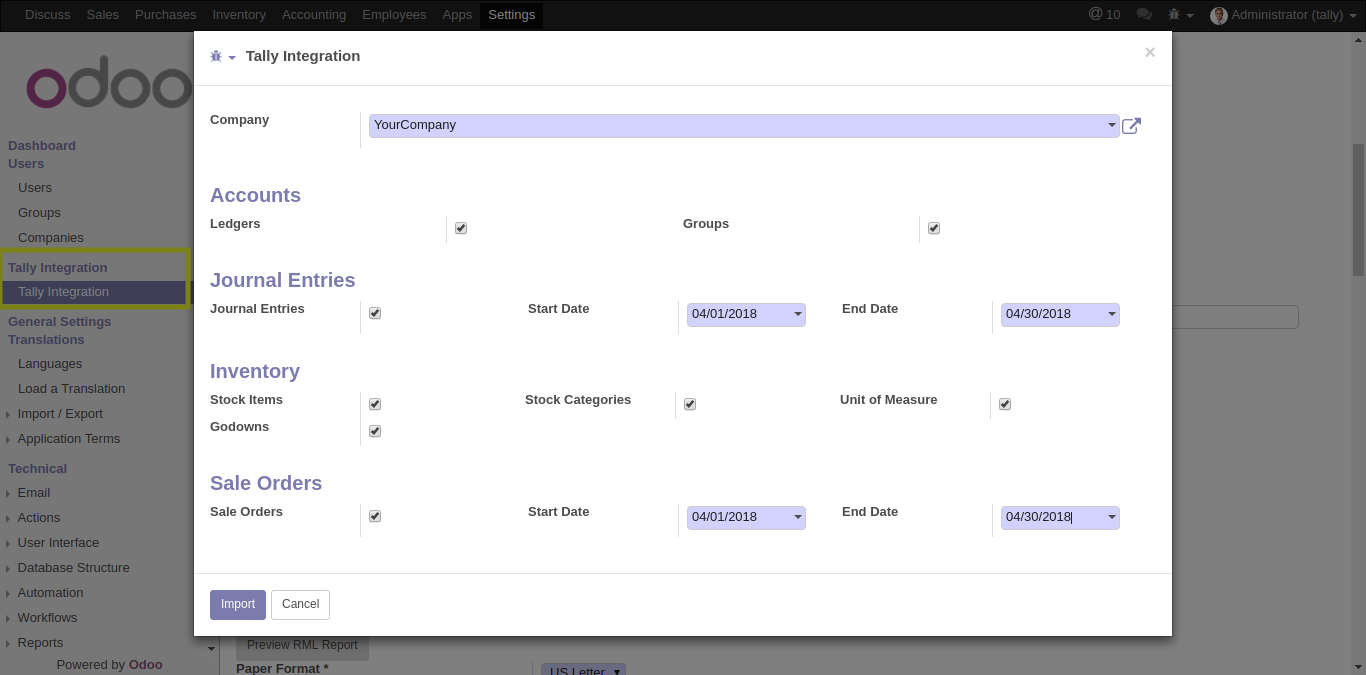Image resolution: width=1366 pixels, height=675 pixels.
Task: Toggle the Stock Categories checkbox
Action: click(690, 404)
